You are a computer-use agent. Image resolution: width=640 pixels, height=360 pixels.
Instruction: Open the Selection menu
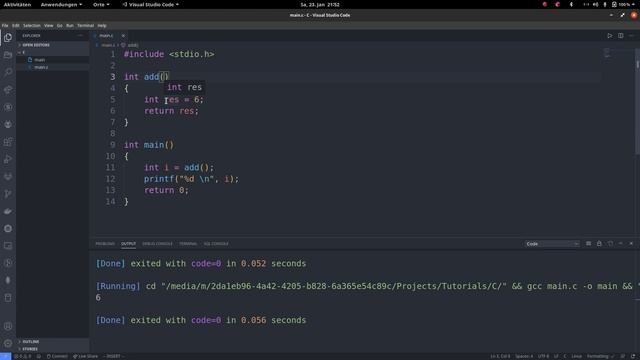(31, 25)
